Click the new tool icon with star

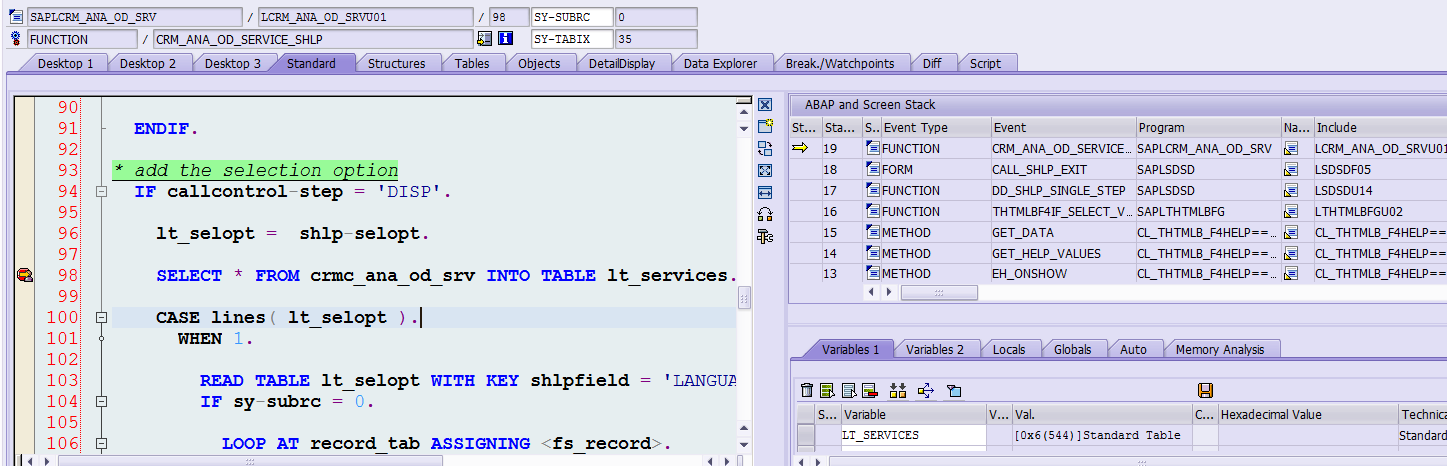coord(765,126)
